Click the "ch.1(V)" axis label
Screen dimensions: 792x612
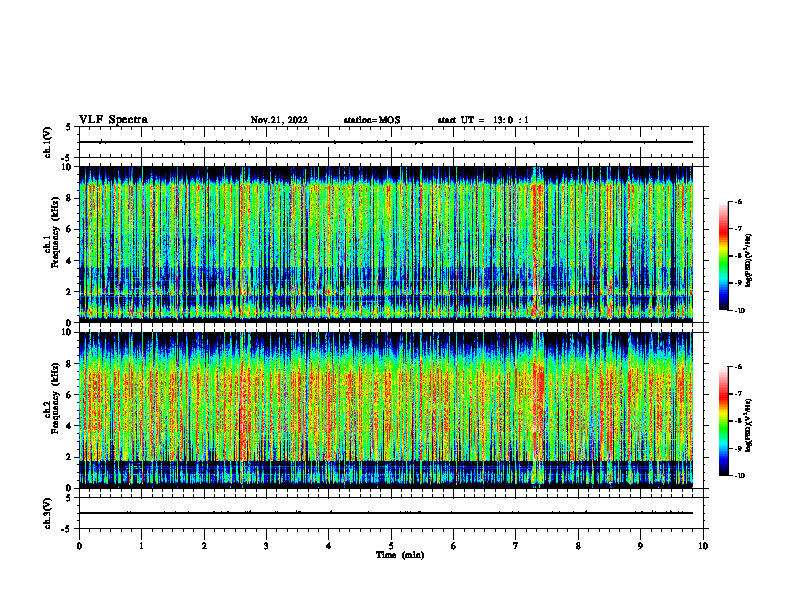click(x=48, y=142)
